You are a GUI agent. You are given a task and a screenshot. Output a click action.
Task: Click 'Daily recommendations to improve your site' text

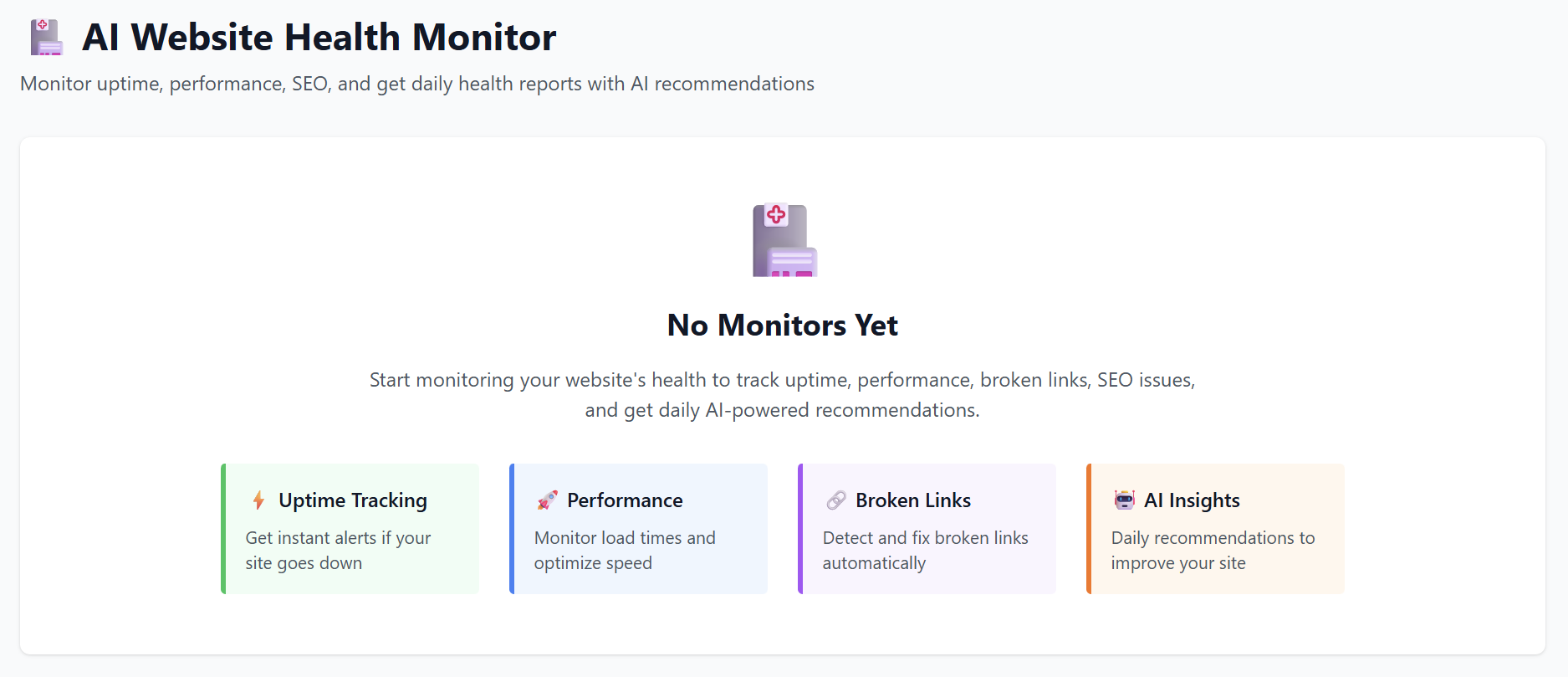coord(1212,550)
